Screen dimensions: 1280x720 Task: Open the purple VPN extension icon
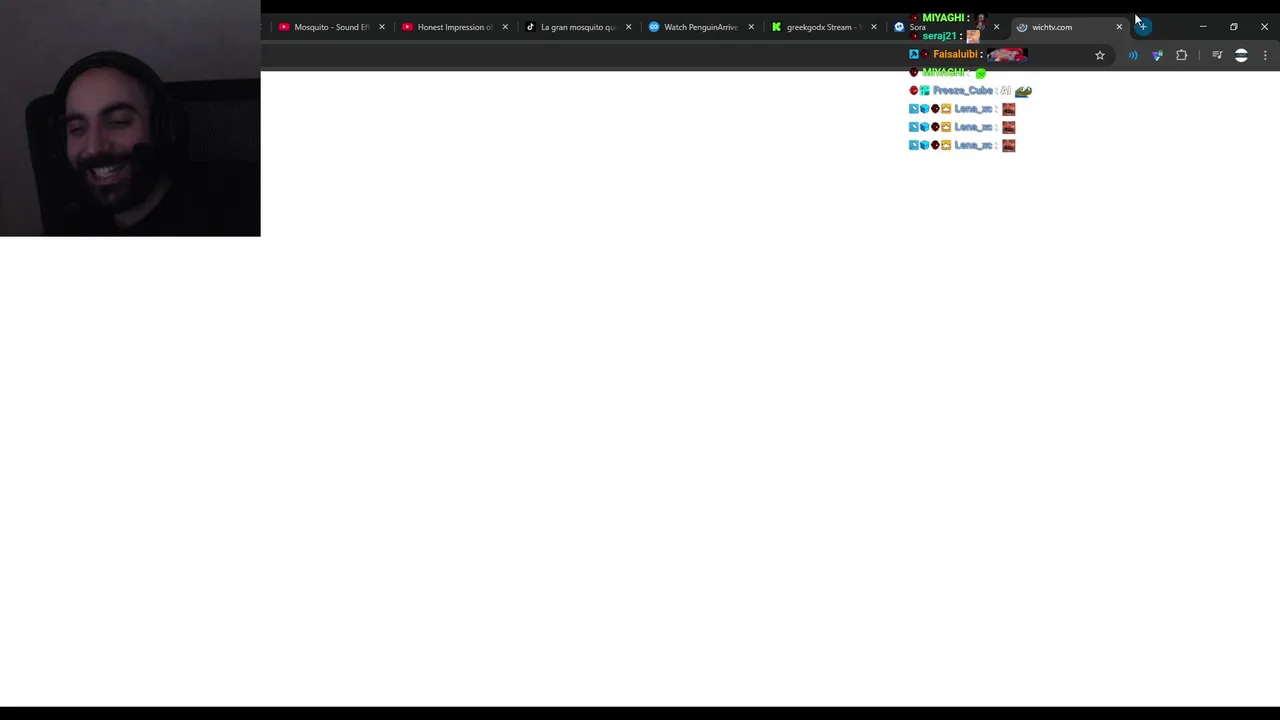coord(1157,55)
